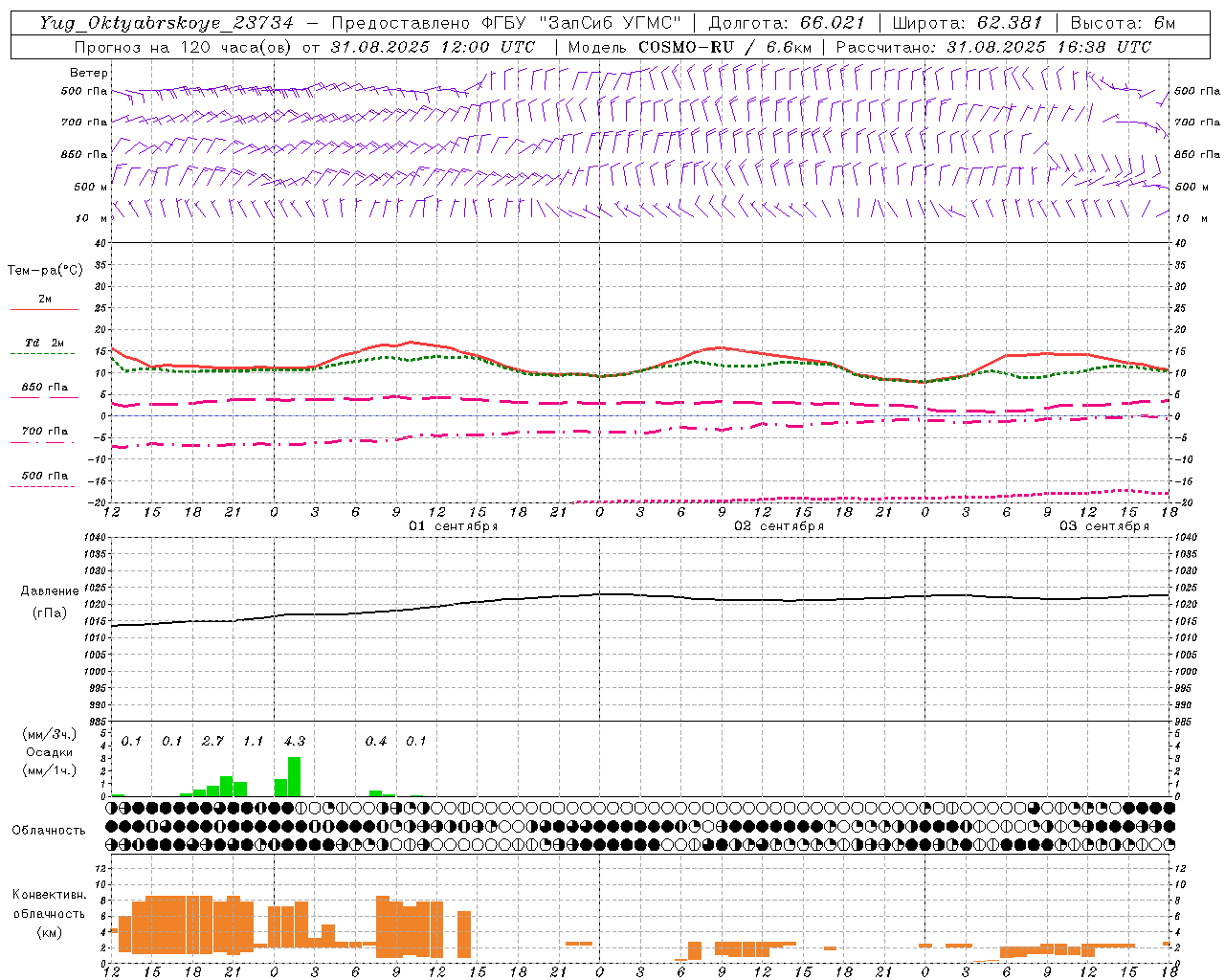
Task: Click the 03 сентября date label
Action: click(x=1104, y=526)
